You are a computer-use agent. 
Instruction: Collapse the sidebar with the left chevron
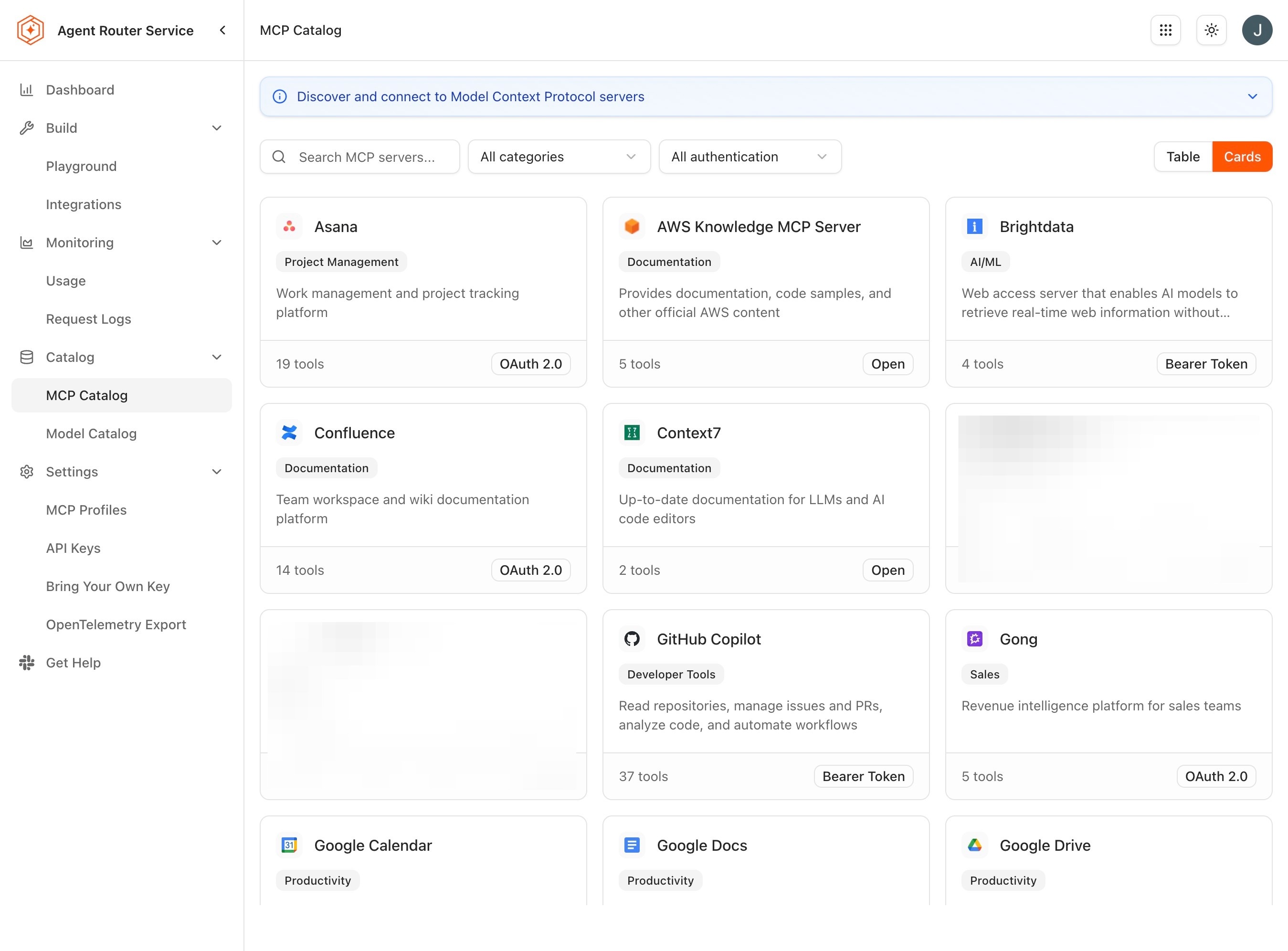pos(223,30)
